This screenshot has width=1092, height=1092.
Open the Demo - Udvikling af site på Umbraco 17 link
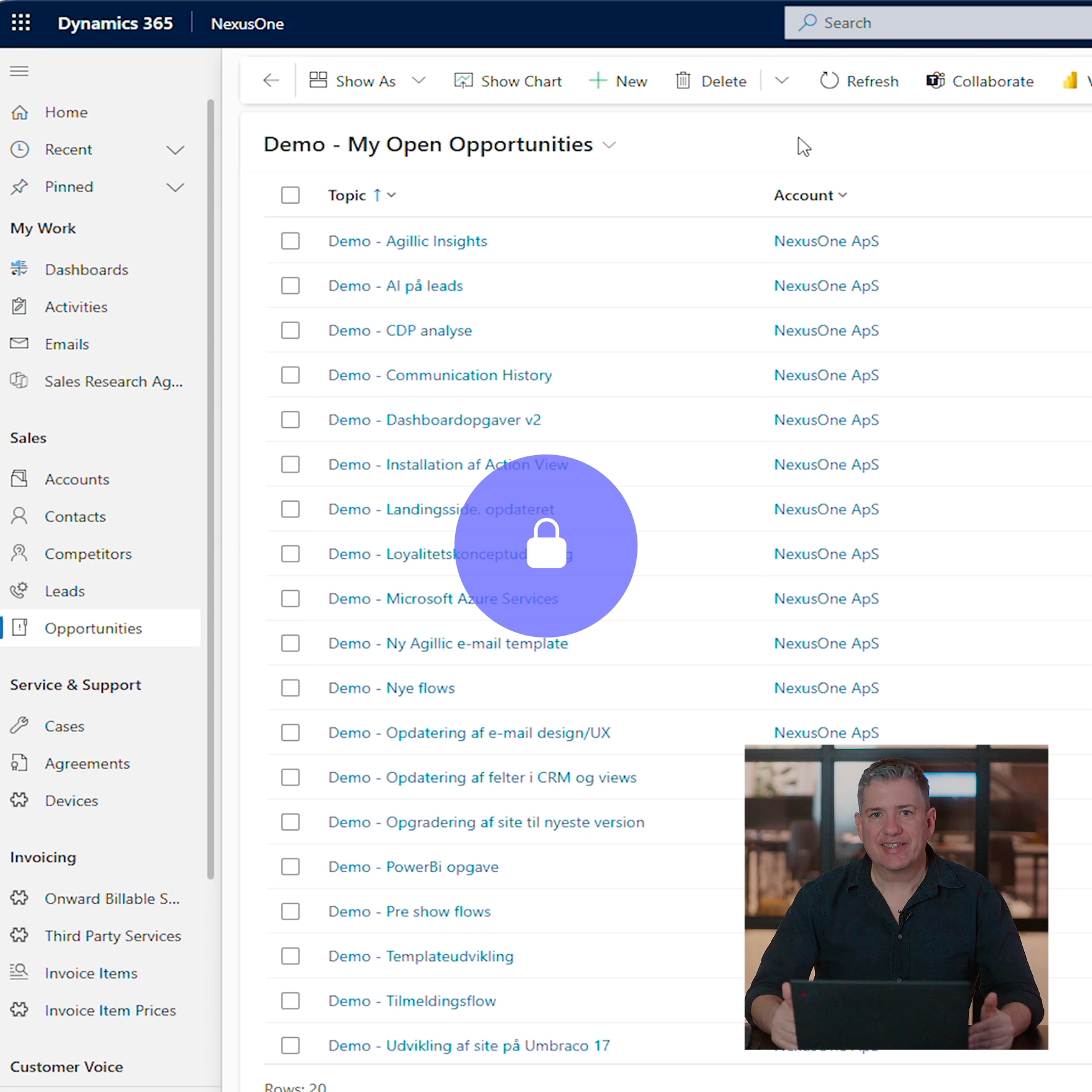469,1046
